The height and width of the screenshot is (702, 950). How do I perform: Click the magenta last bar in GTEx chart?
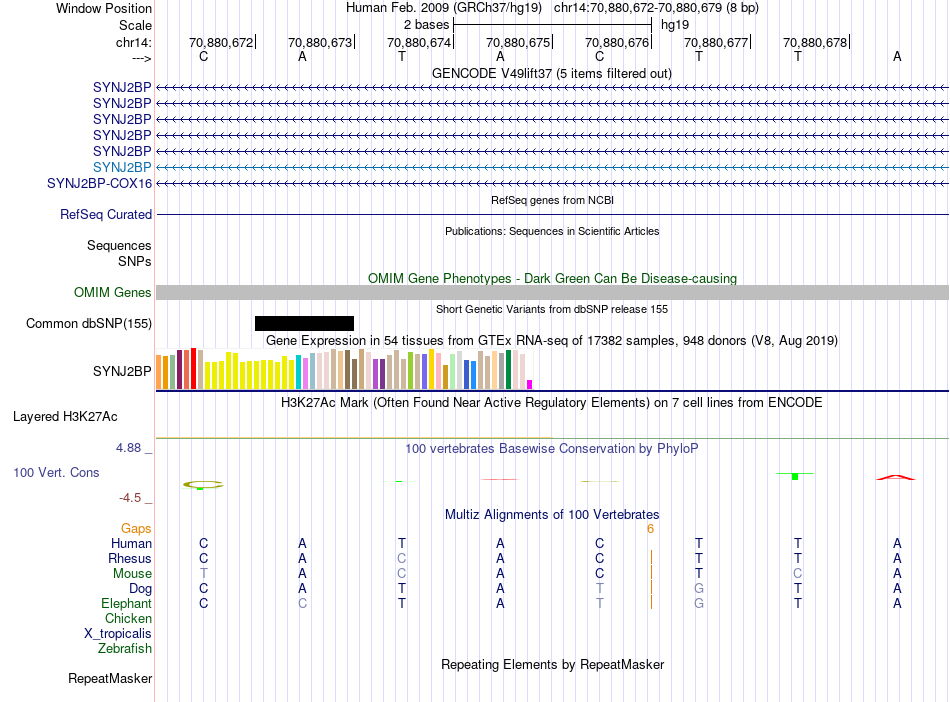(530, 385)
